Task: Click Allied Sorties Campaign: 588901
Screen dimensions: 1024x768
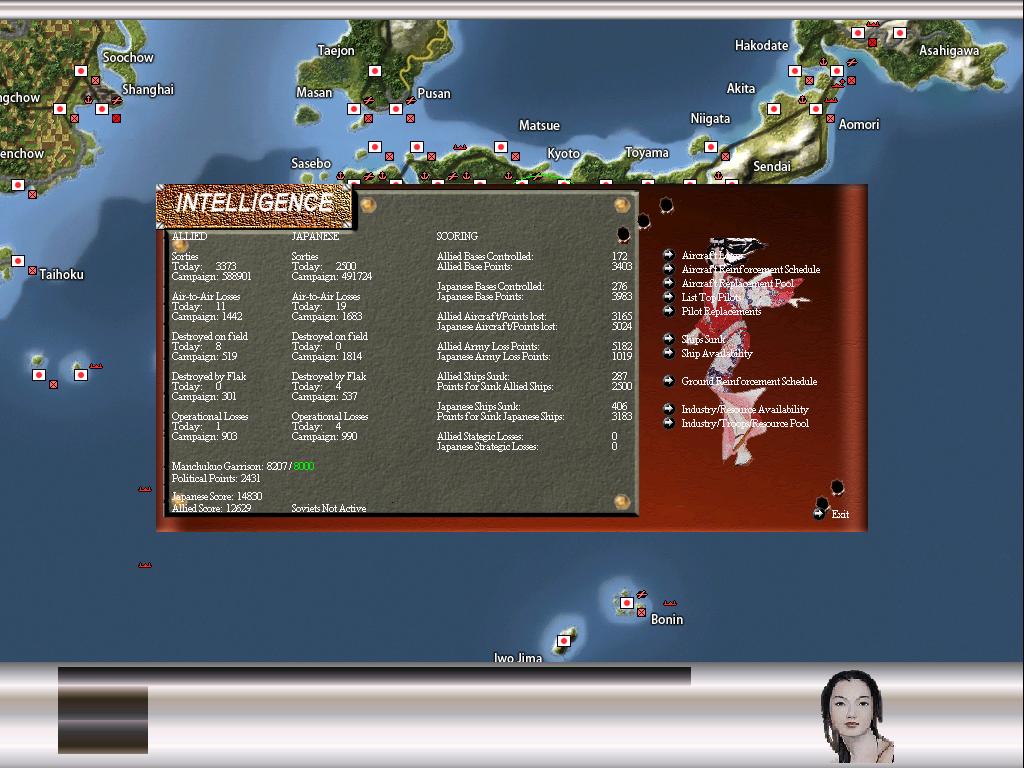Action: point(211,276)
